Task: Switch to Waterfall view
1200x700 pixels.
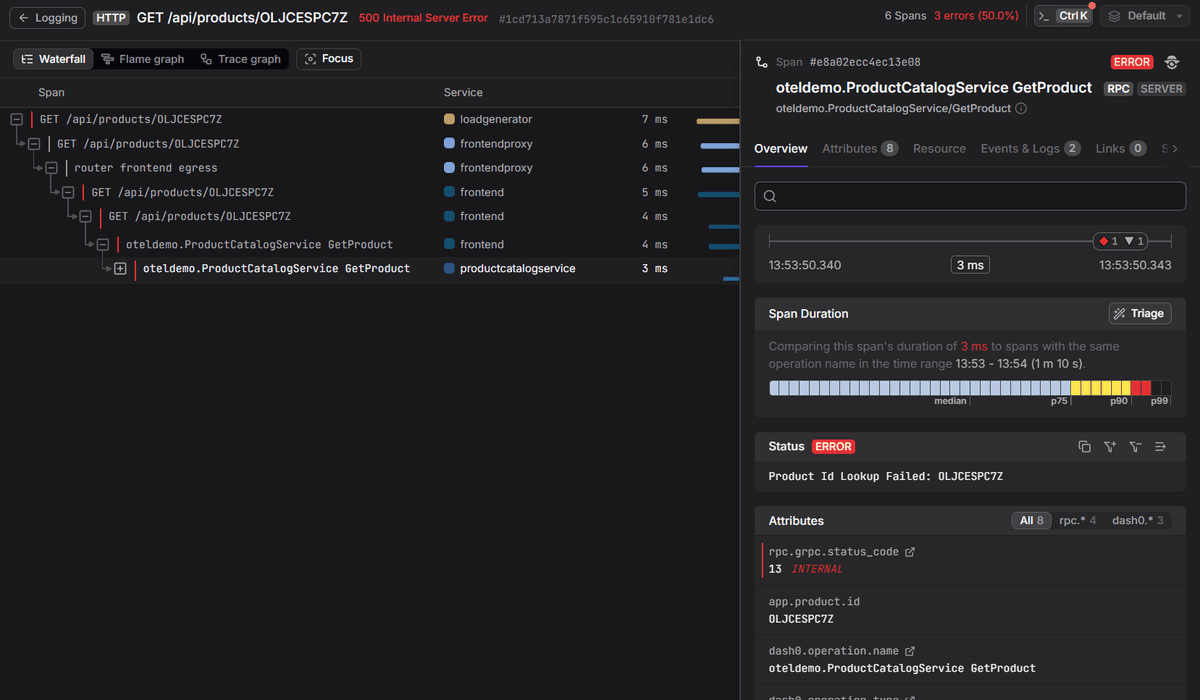Action: coord(54,59)
